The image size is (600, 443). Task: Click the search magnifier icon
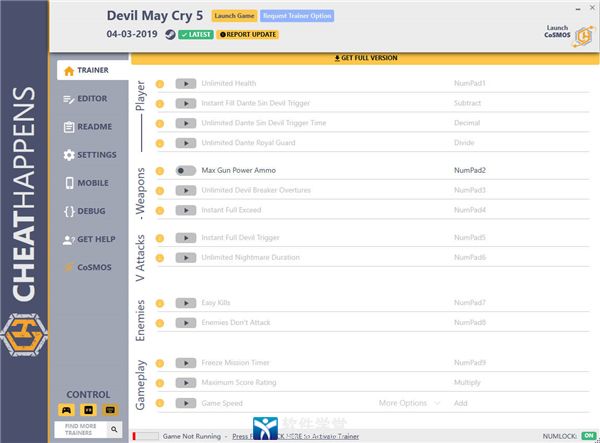[x=114, y=429]
